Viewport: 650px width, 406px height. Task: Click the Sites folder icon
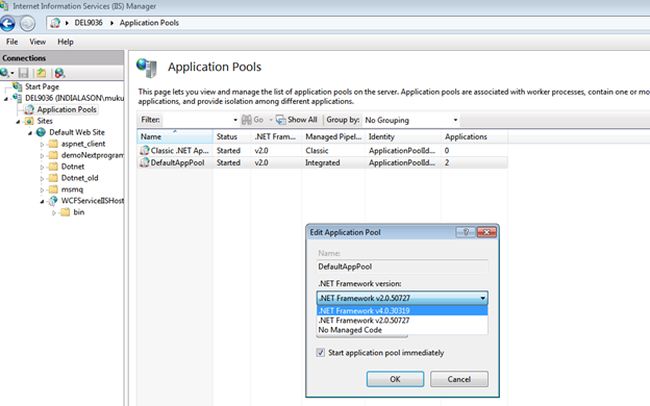tap(29, 121)
